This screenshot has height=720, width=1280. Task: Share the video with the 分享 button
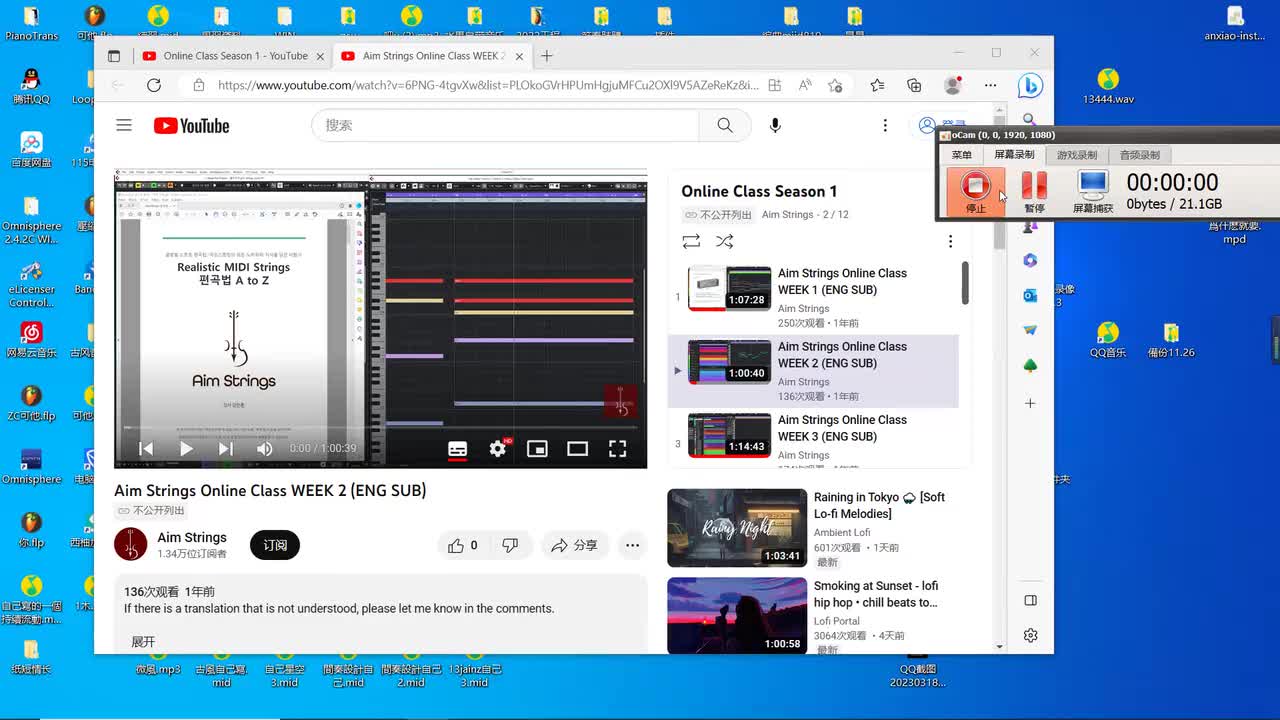[575, 545]
